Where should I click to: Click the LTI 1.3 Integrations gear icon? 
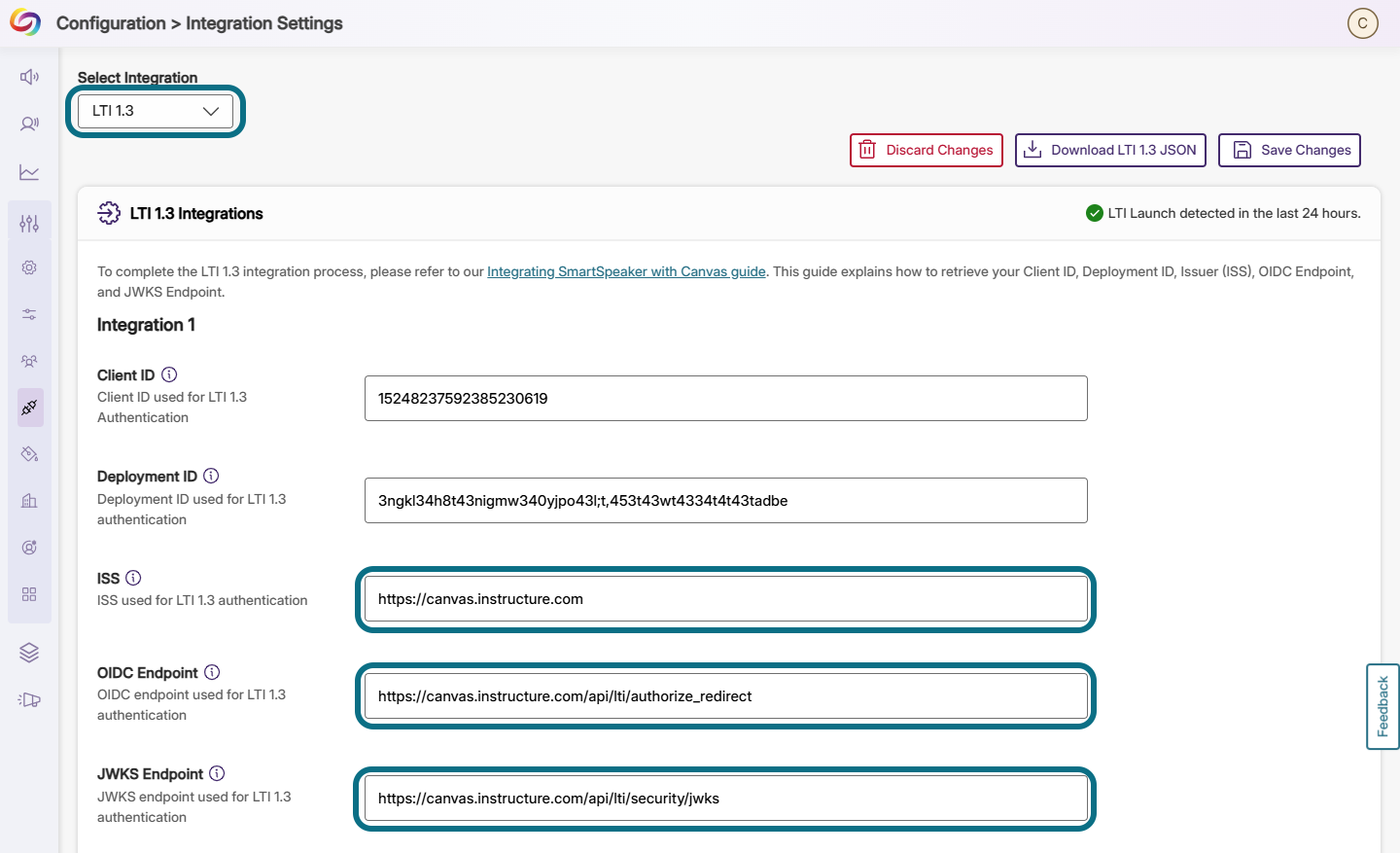(109, 213)
